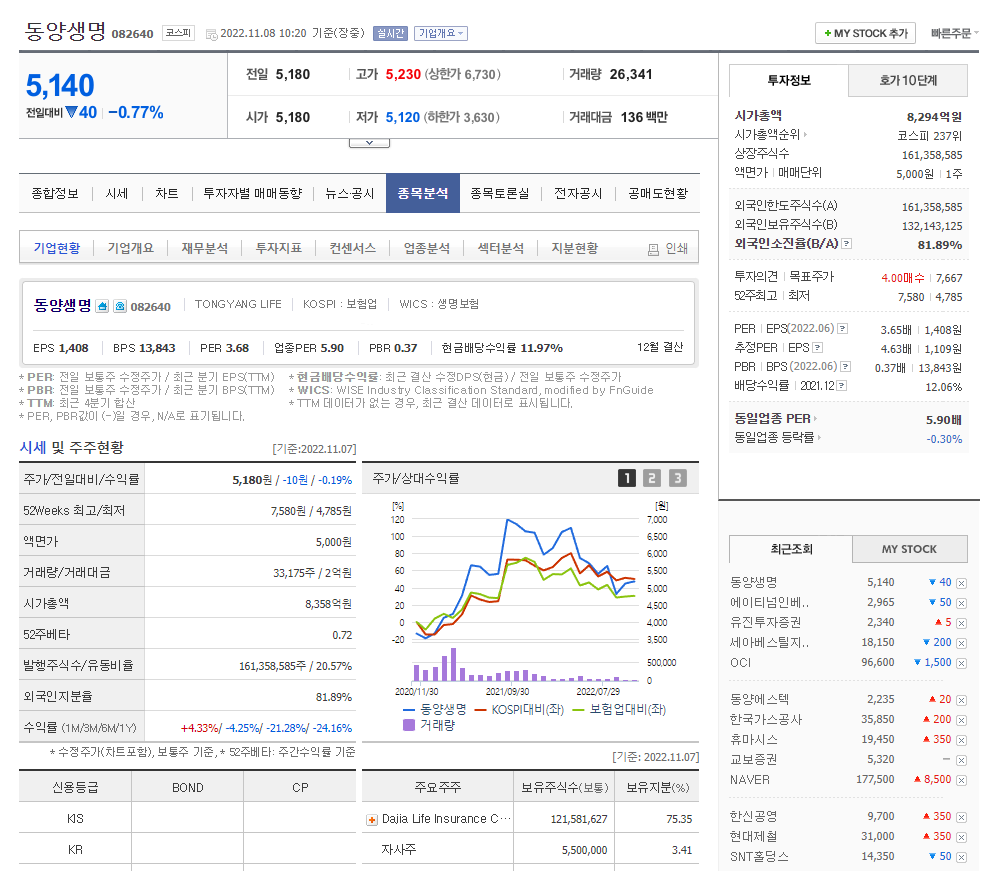The width and height of the screenshot is (985, 871).
Task: Open the 공매도현황 tab
Action: pyautogui.click(x=658, y=193)
